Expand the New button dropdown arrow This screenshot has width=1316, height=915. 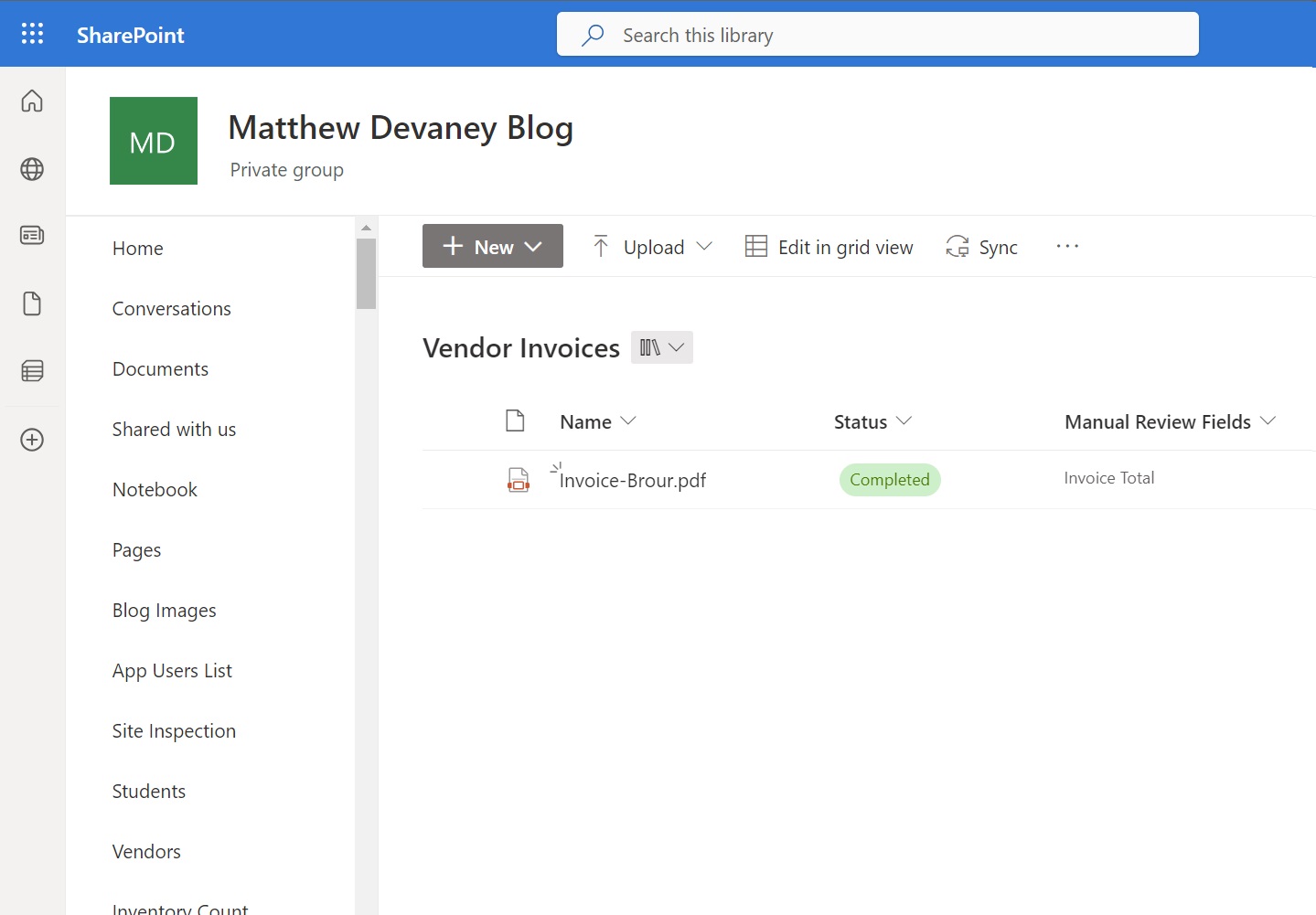click(534, 246)
